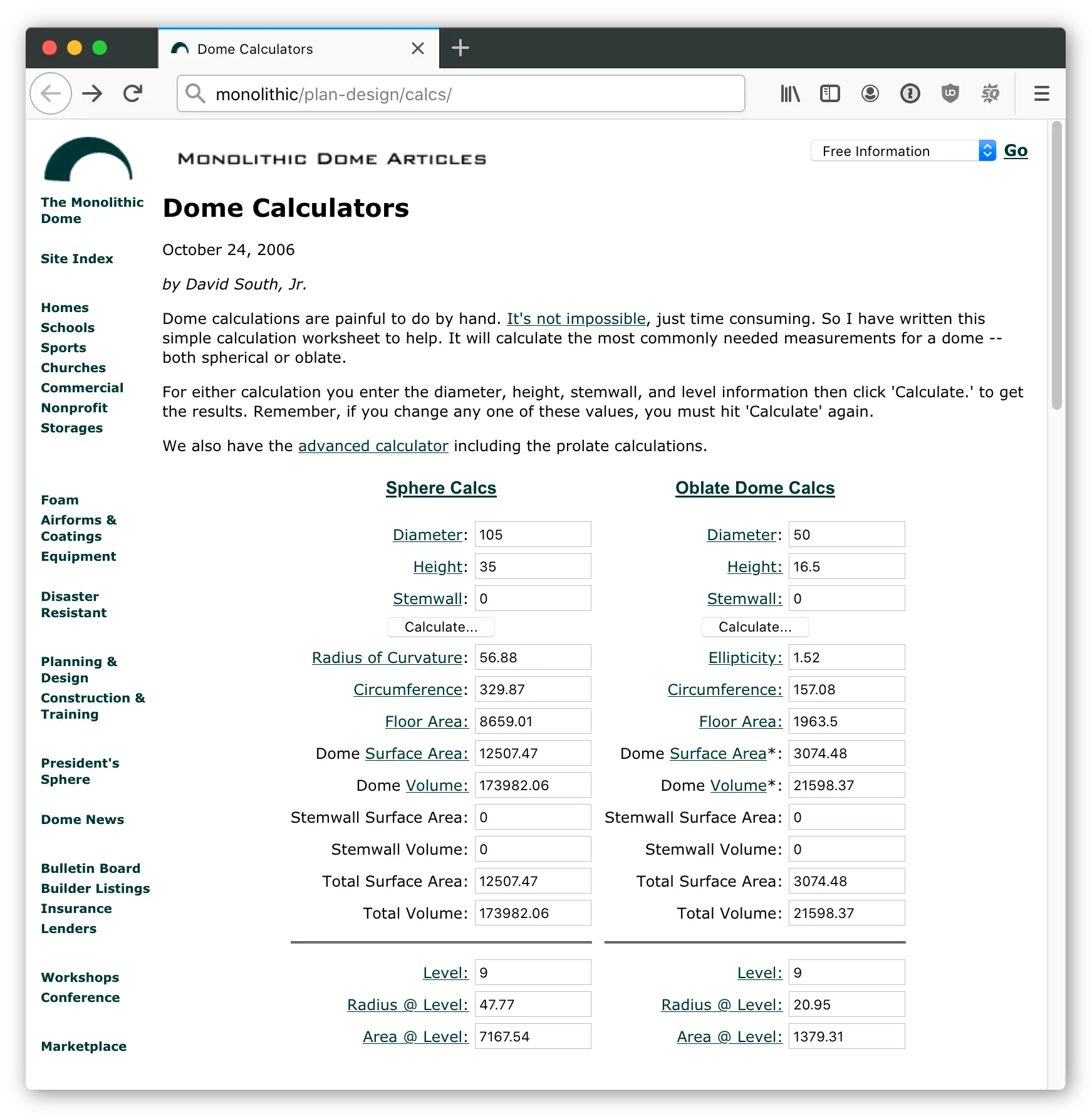
Task: Go to Homes in sidebar navigation
Action: 65,308
